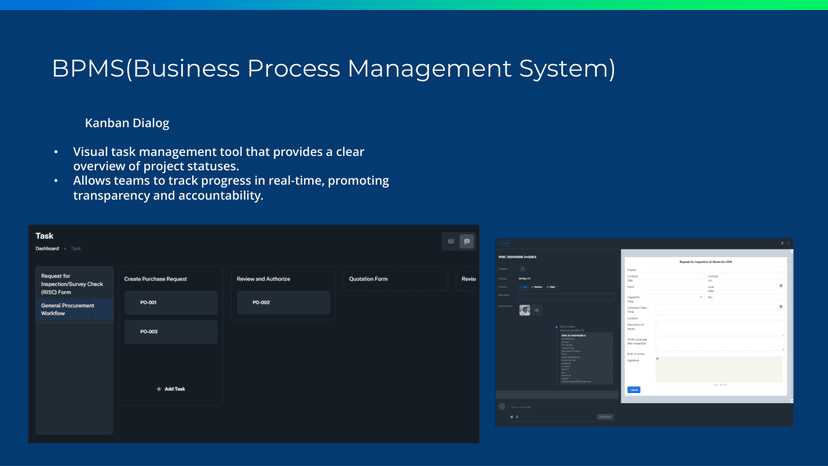Click the assignee add avatar icon

pyautogui.click(x=523, y=269)
